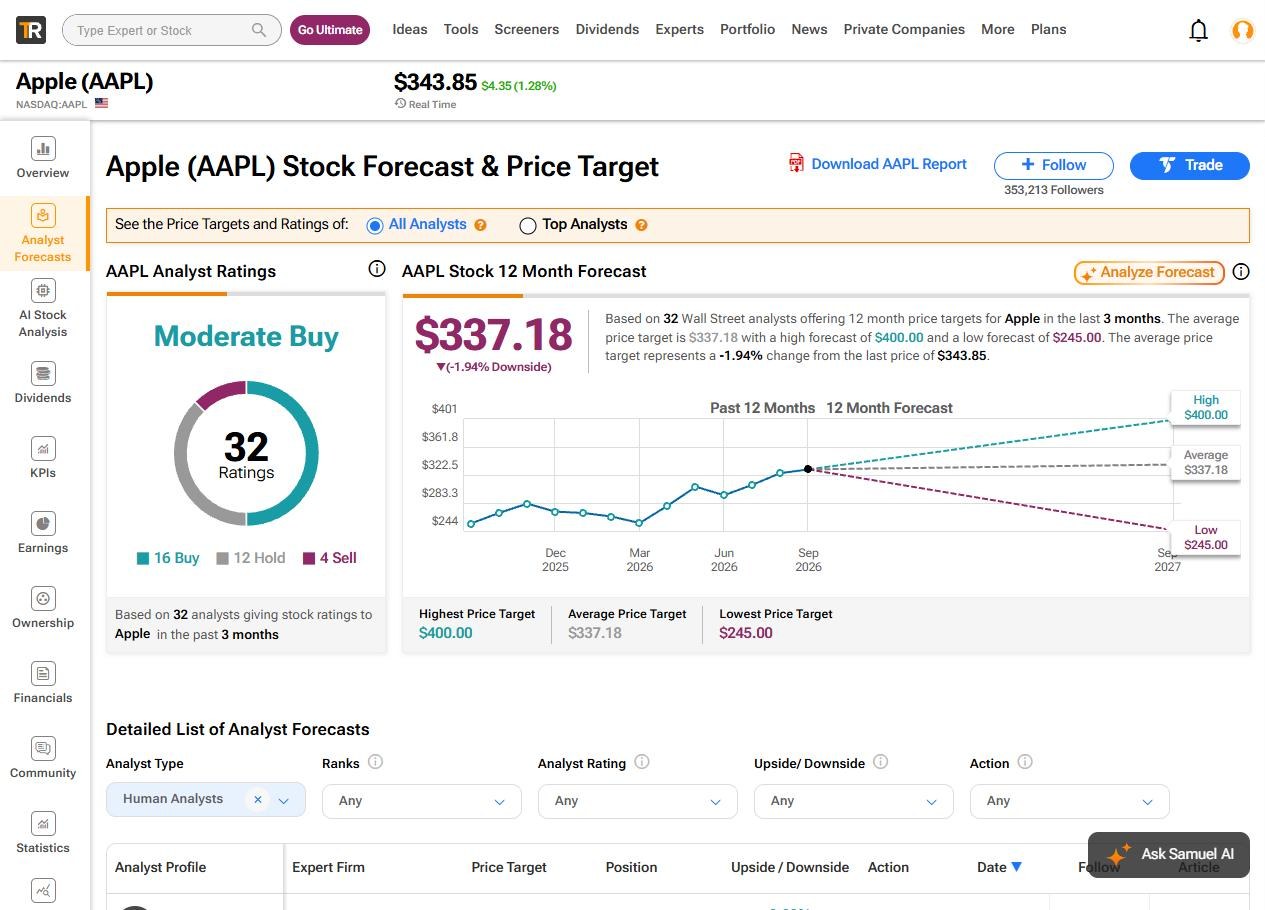Image resolution: width=1265 pixels, height=910 pixels.
Task: Open Financials sidebar icon
Action: coord(43,673)
